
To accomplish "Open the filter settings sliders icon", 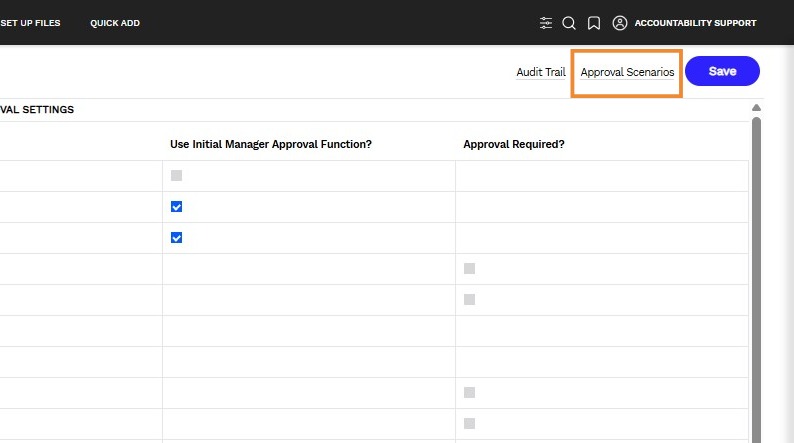I will pos(545,23).
